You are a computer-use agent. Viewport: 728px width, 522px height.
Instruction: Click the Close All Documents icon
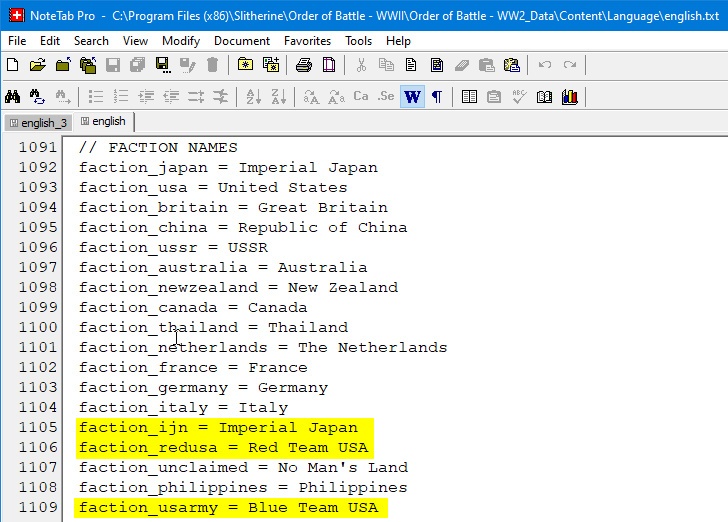click(88, 65)
